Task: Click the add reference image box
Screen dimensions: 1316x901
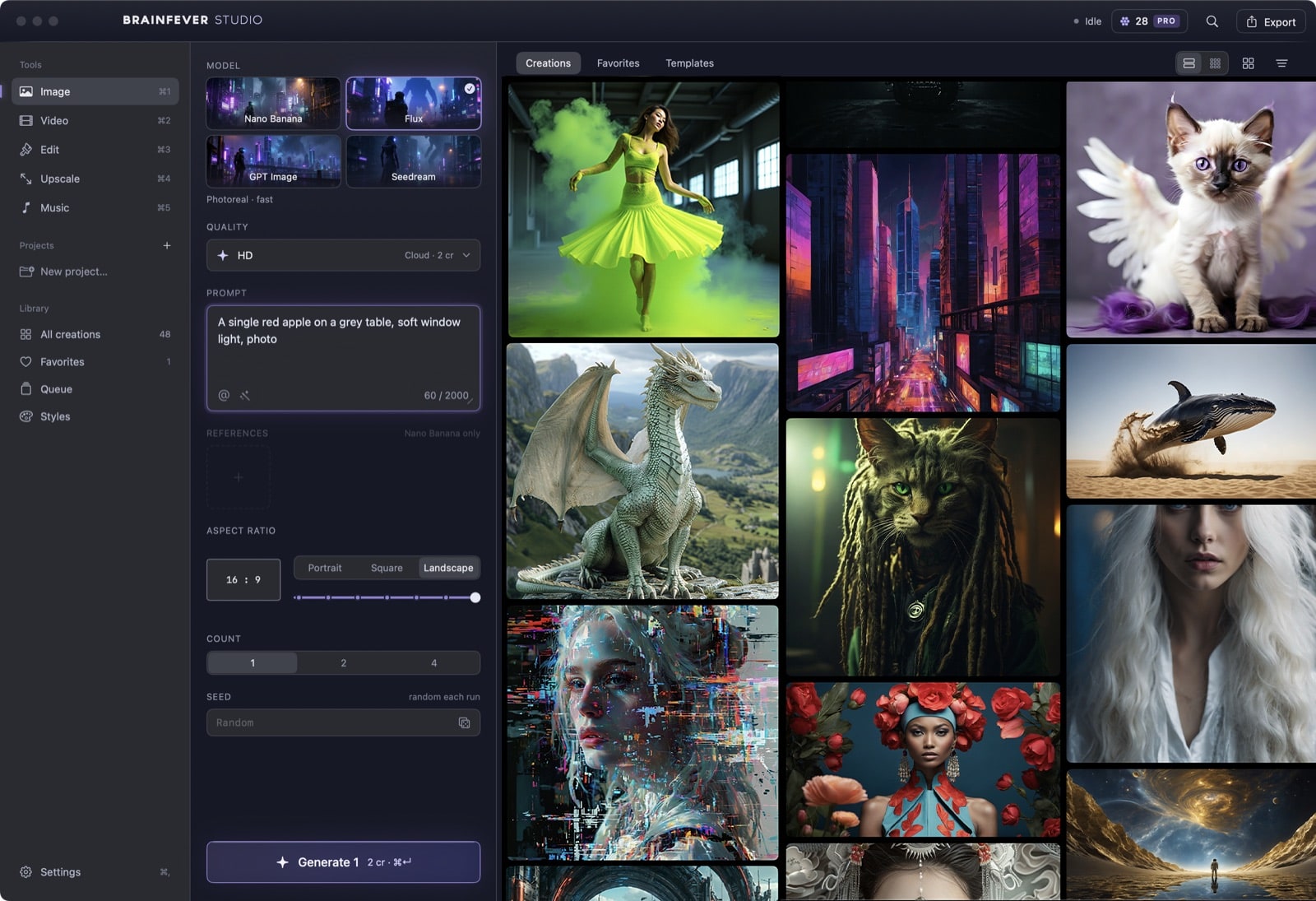Action: click(239, 477)
